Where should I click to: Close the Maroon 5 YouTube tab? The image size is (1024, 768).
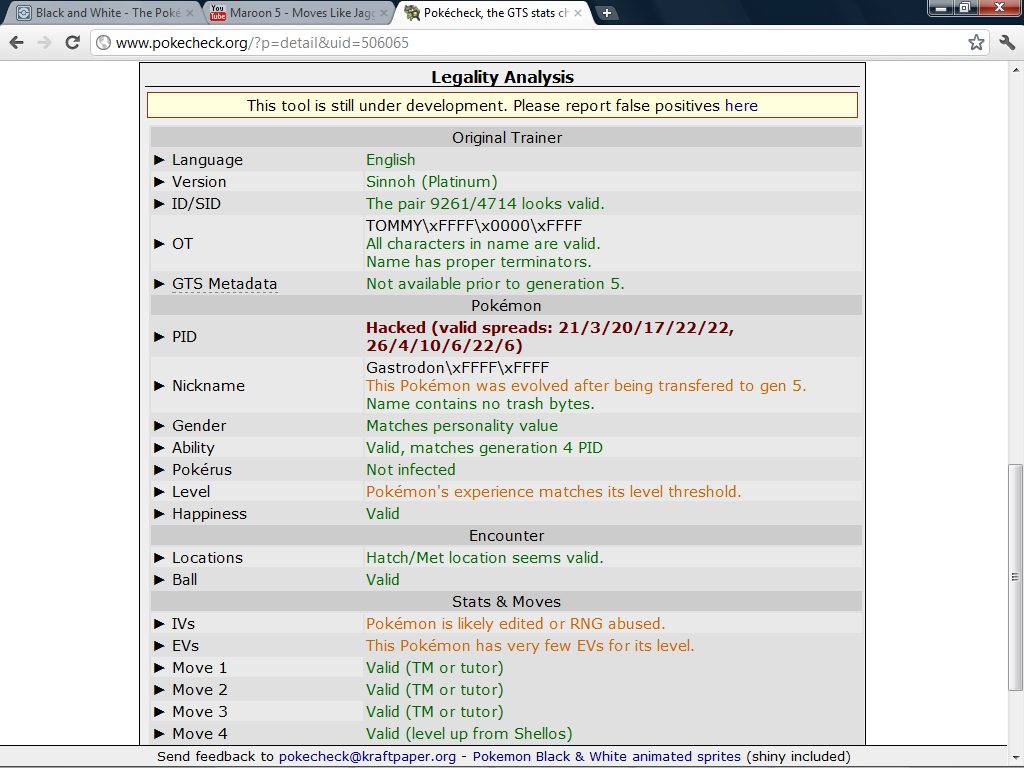click(385, 13)
